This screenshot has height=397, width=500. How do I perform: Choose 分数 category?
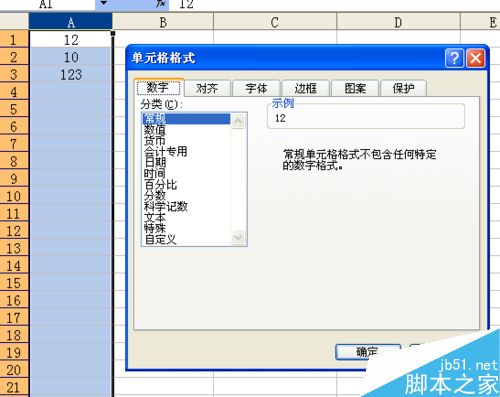point(186,195)
